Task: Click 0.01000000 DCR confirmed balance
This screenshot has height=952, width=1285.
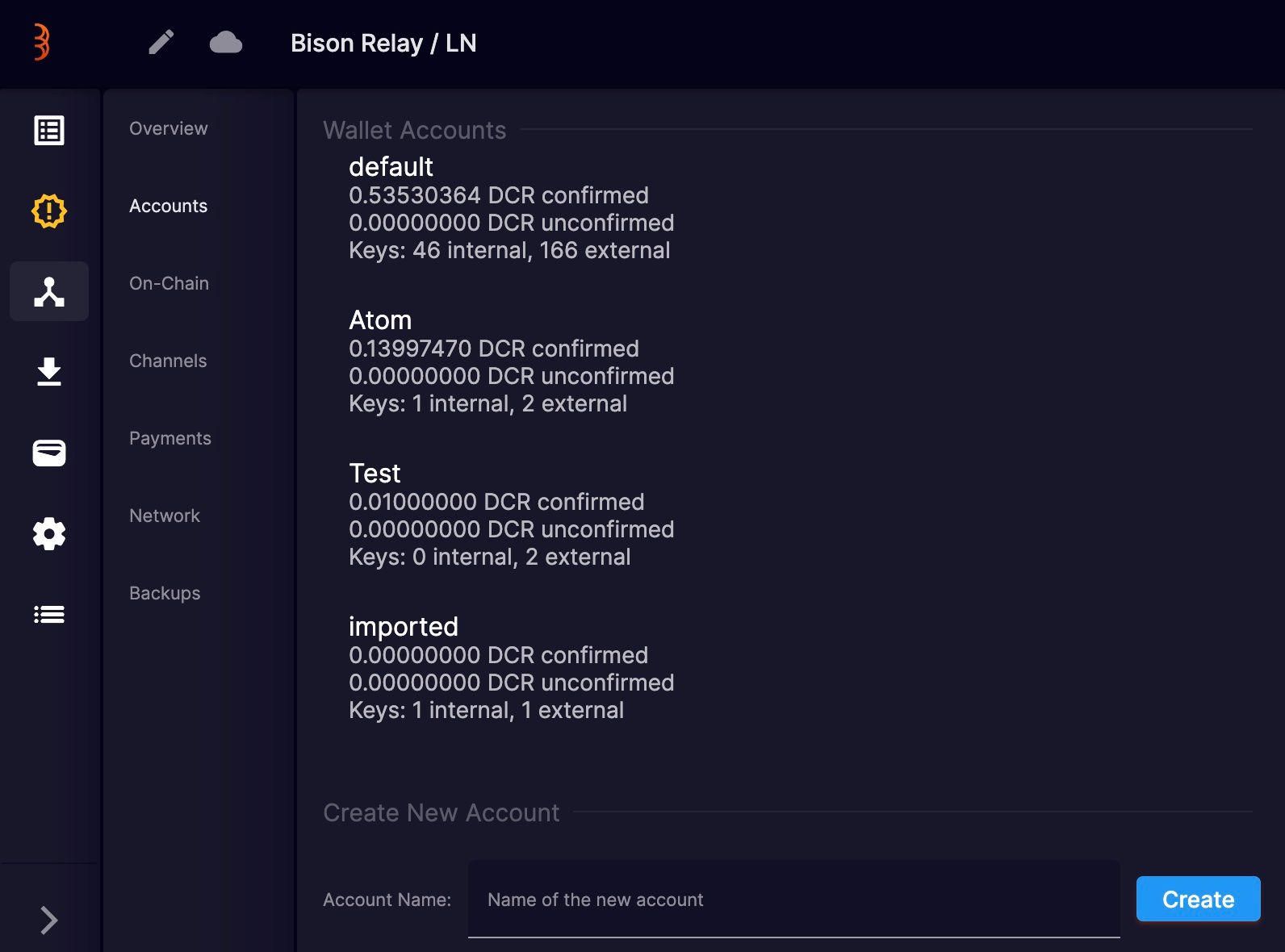Action: coord(496,502)
